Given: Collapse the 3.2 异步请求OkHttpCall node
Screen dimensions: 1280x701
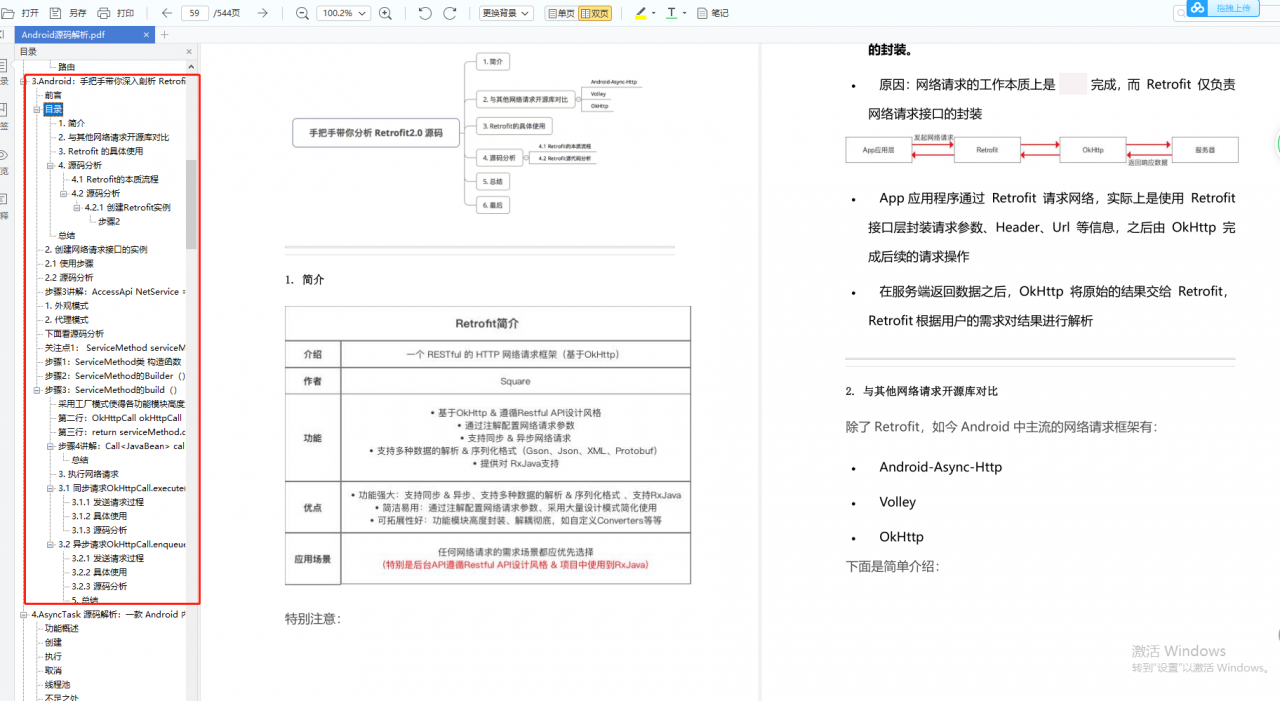Looking at the screenshot, I should tap(51, 544).
